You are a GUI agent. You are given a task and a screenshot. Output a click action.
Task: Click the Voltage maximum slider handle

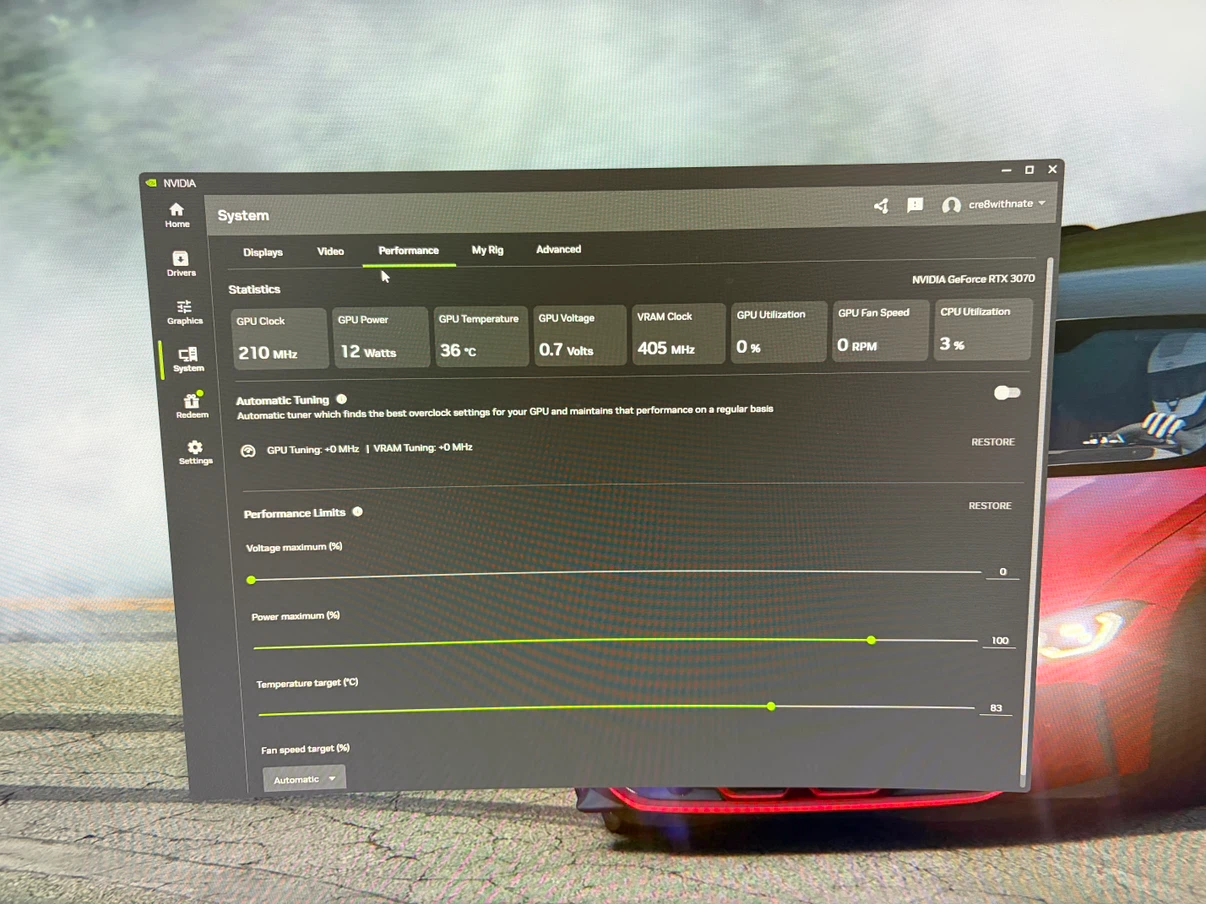tap(251, 580)
